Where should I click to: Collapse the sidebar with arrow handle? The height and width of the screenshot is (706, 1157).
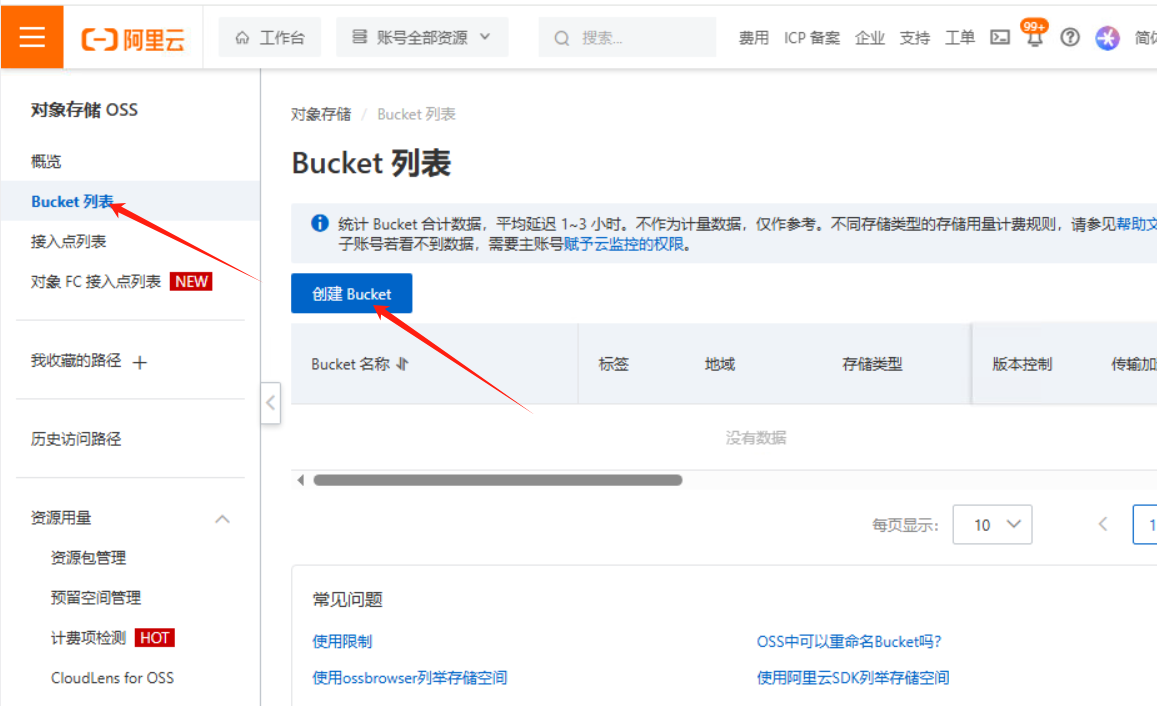point(271,403)
